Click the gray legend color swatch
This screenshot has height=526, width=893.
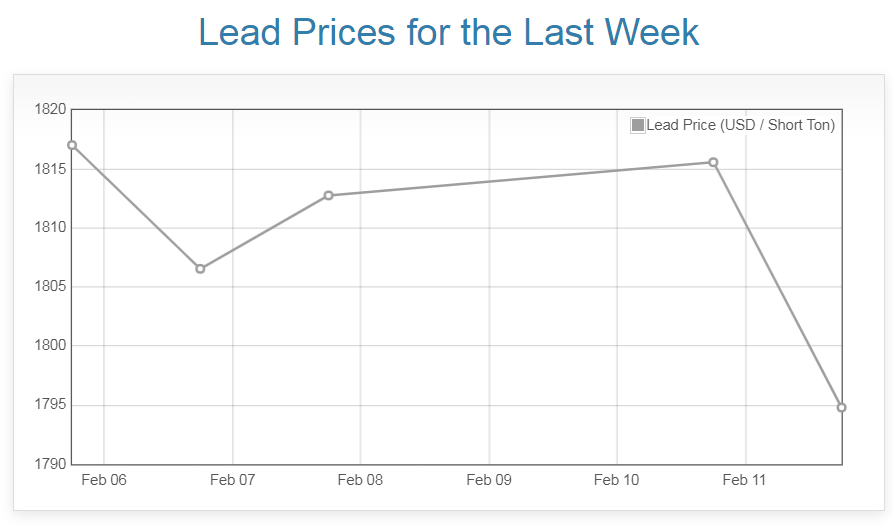638,125
